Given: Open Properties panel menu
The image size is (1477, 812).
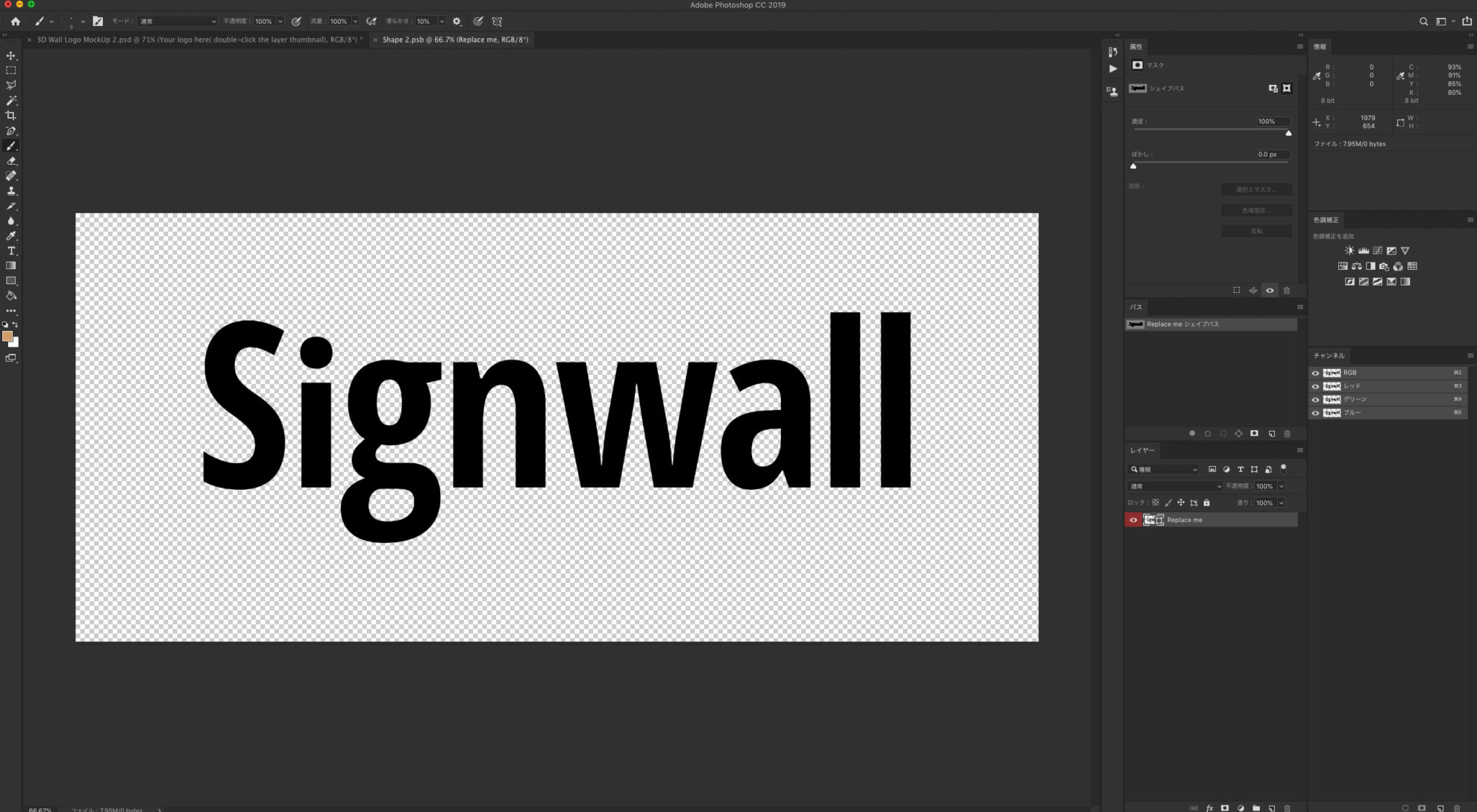Looking at the screenshot, I should click(x=1299, y=46).
